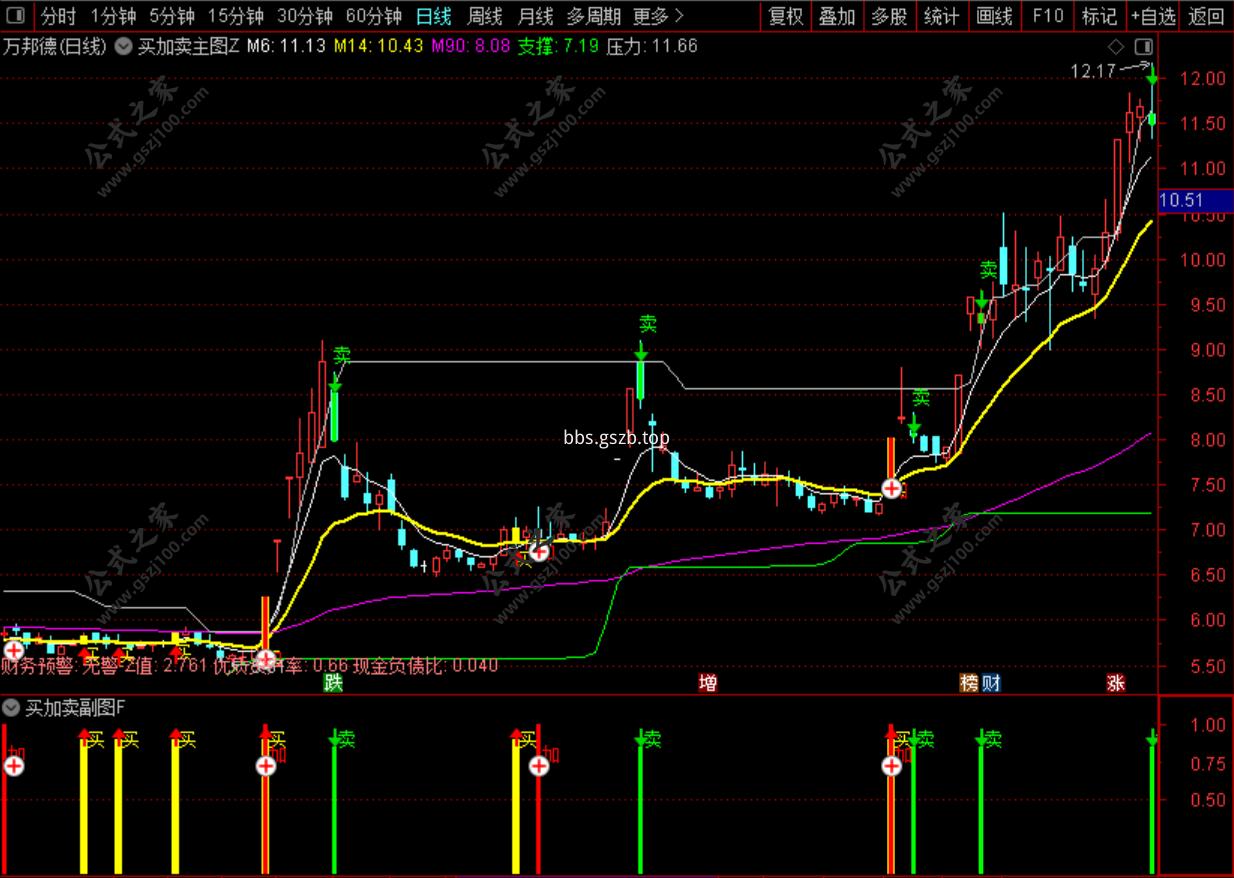Screen dimensions: 1234x878
Task: Click the 跌 event marker icon
Action: coord(333,683)
